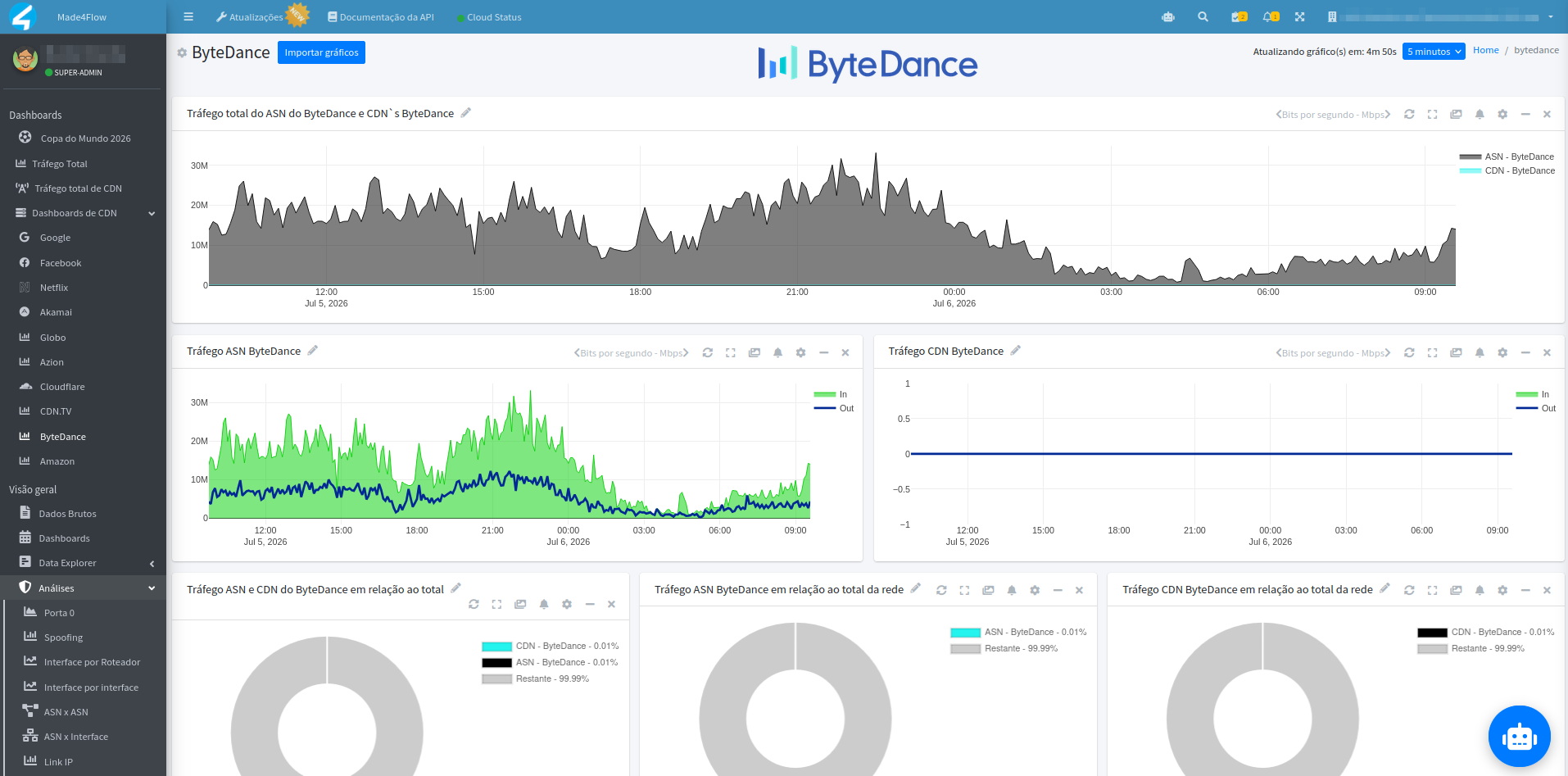The image size is (1568, 776).
Task: Toggle Out series in Tráfego CDN ByteDance legend
Action: point(1536,408)
